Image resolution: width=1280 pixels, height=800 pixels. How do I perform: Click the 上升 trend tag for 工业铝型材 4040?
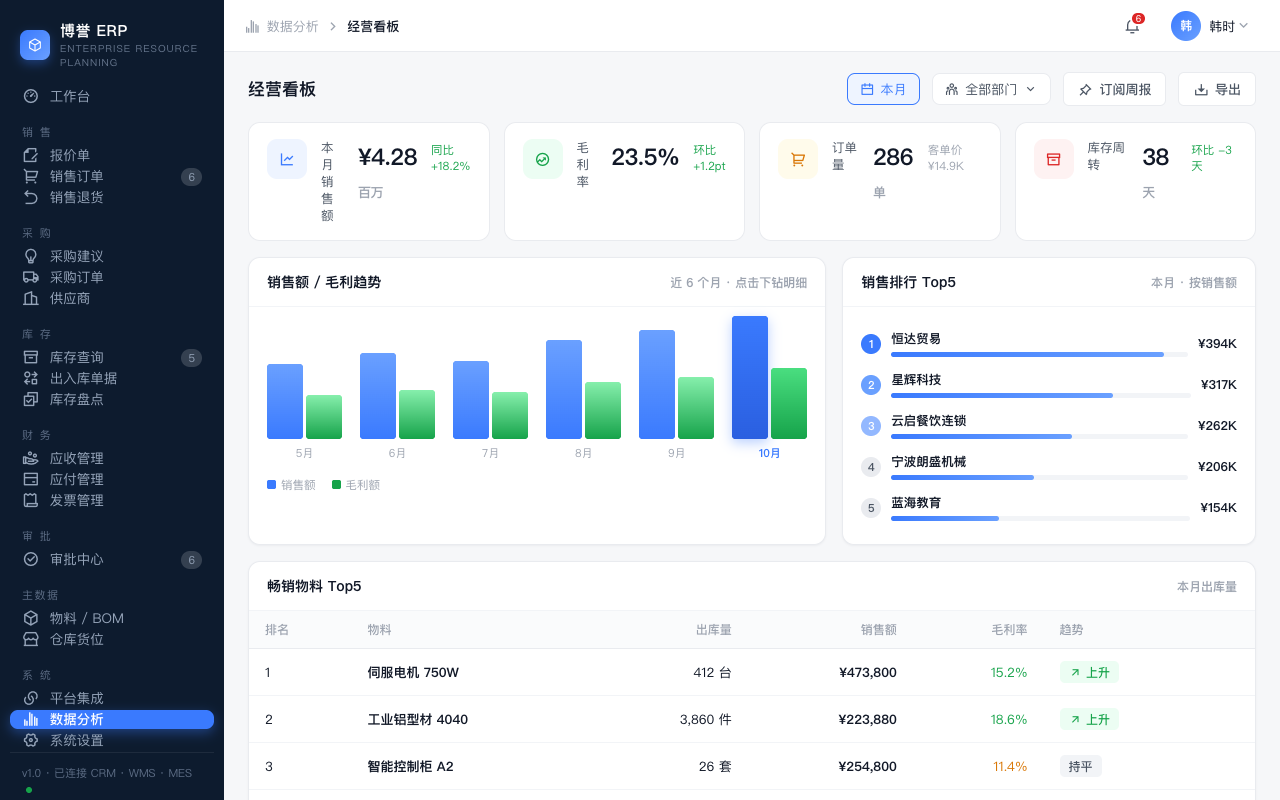point(1089,719)
